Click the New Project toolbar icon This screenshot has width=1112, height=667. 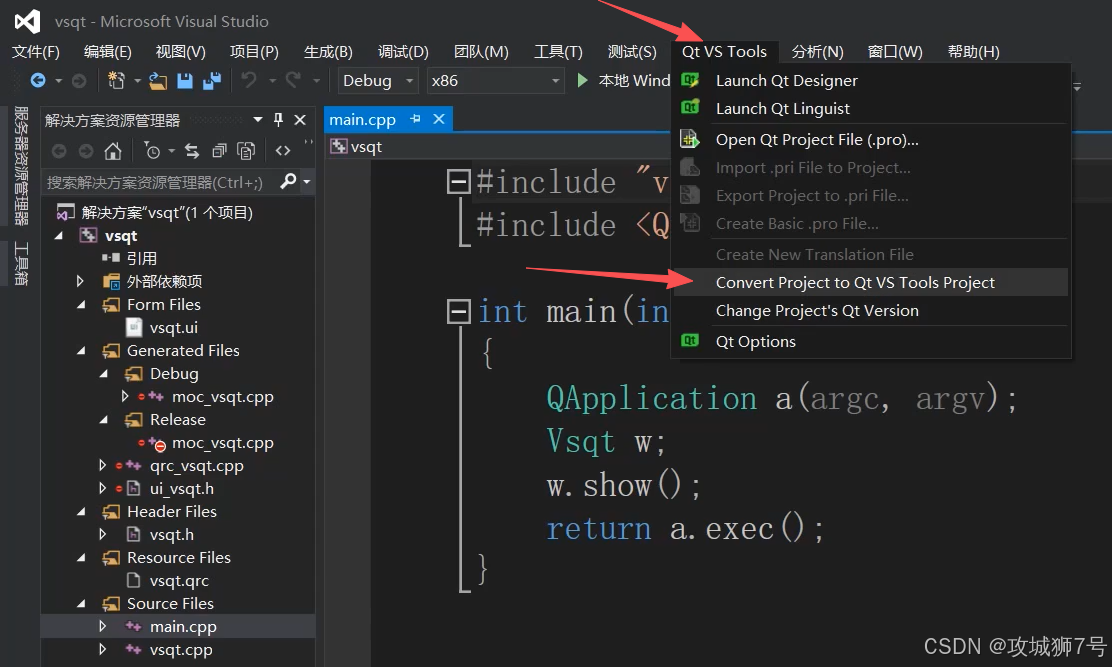point(116,81)
